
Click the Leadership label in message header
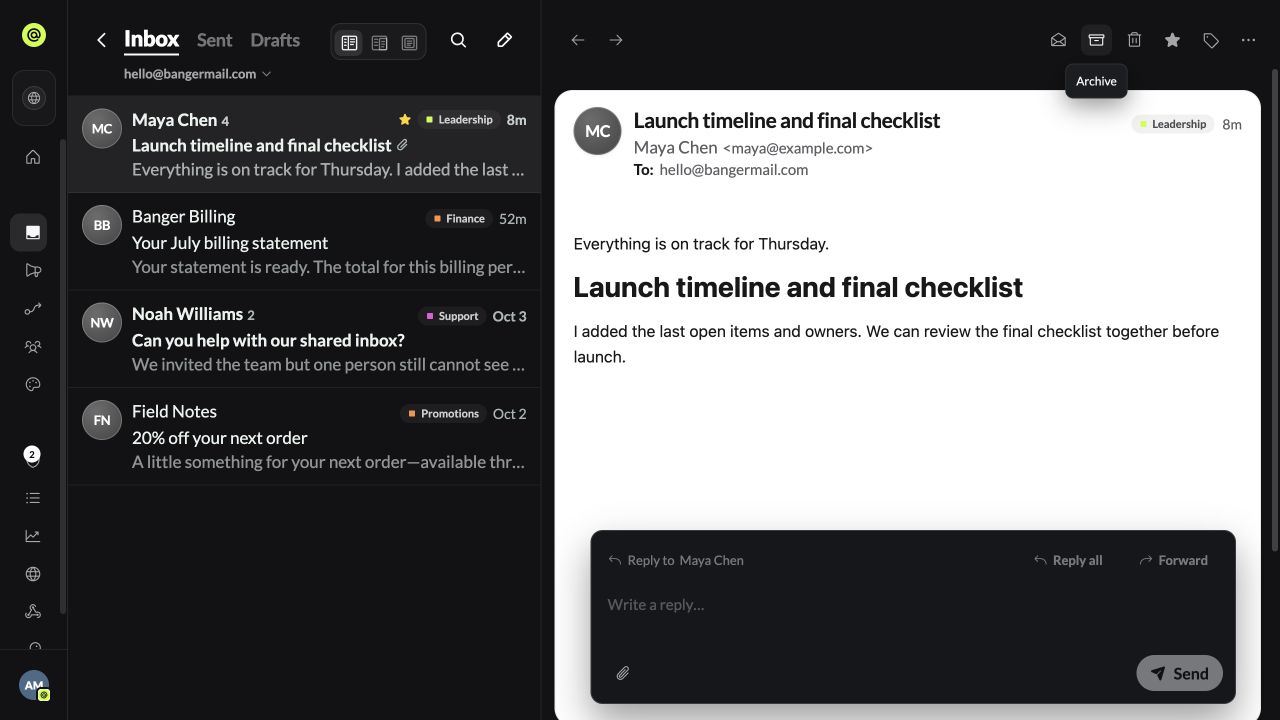1172,124
